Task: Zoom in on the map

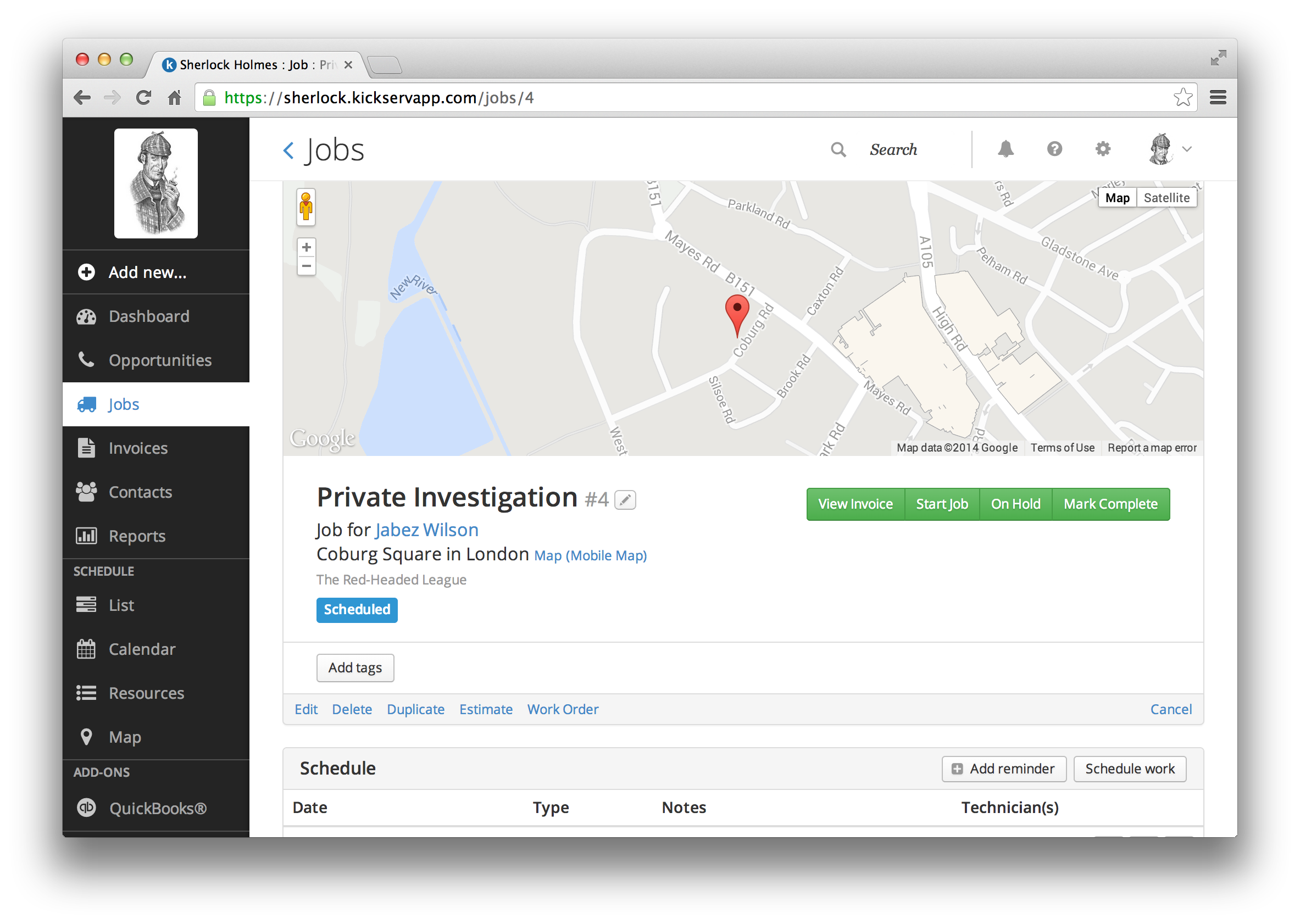Action: click(x=307, y=248)
